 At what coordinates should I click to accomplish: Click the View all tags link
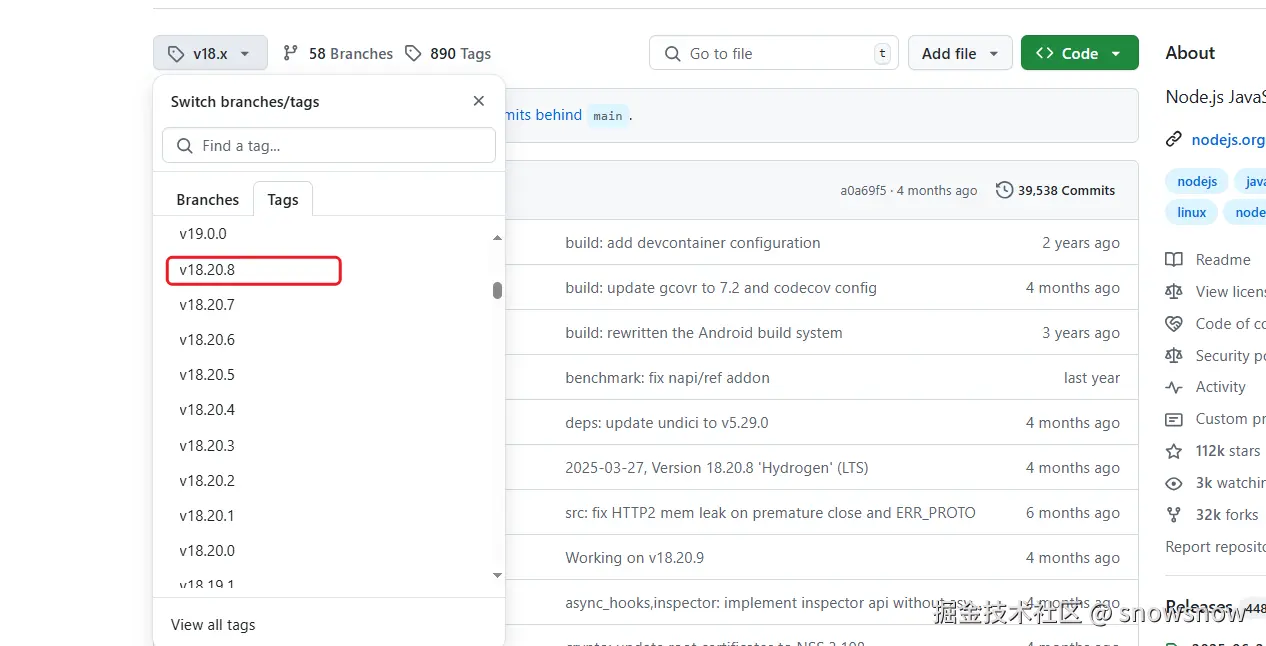coord(213,625)
